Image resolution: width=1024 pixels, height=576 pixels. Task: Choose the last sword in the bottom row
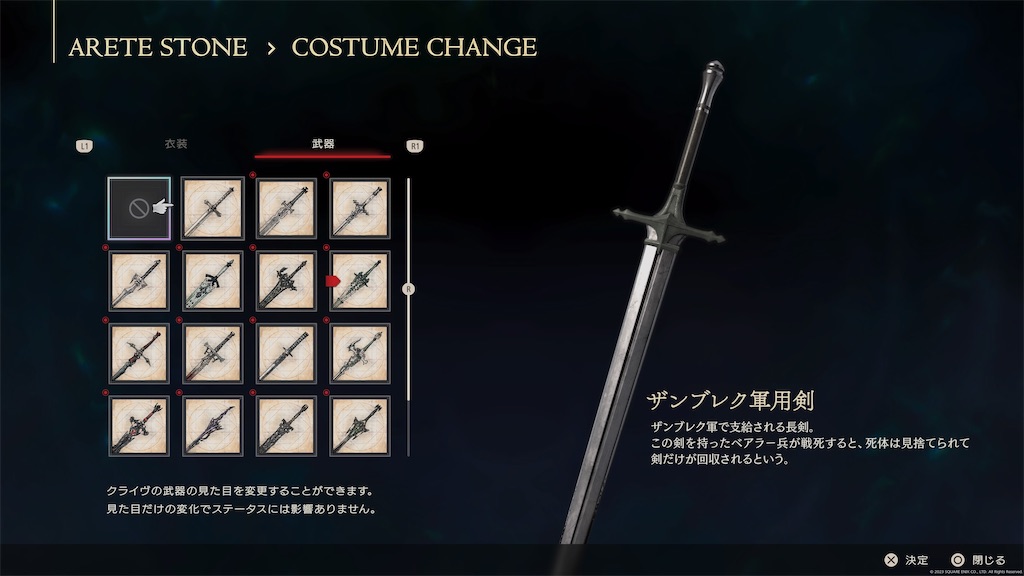coord(360,426)
